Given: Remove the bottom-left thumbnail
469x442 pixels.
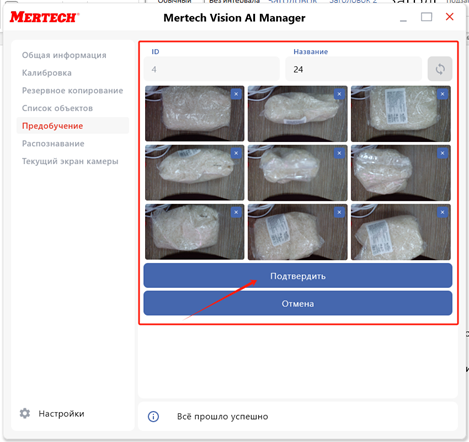Looking at the screenshot, I should (236, 212).
